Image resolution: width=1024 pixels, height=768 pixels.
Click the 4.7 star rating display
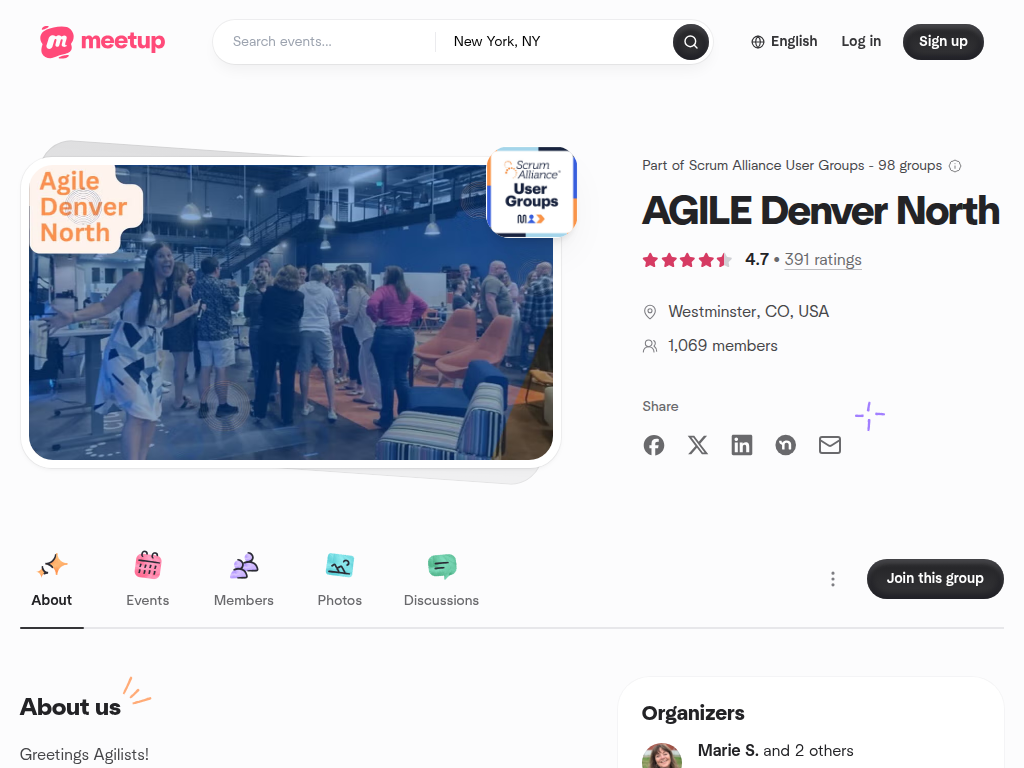(x=705, y=260)
